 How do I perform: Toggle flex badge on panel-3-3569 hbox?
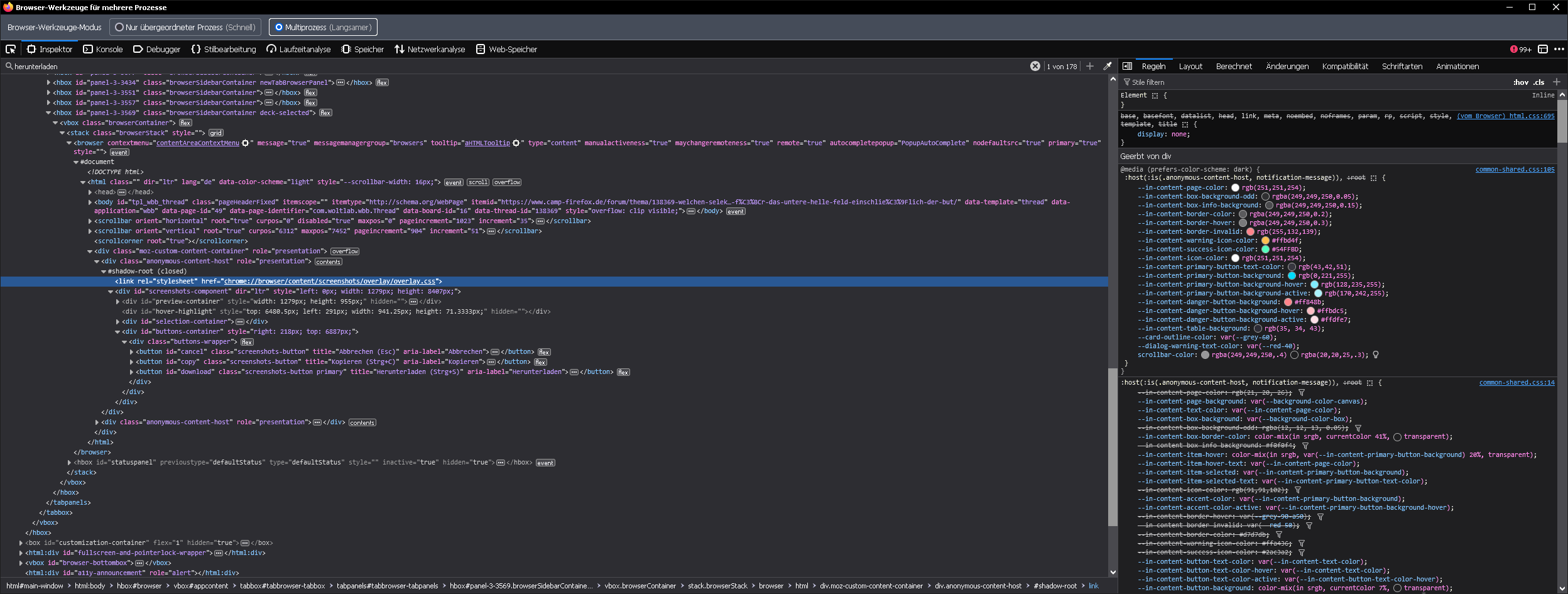tap(325, 113)
